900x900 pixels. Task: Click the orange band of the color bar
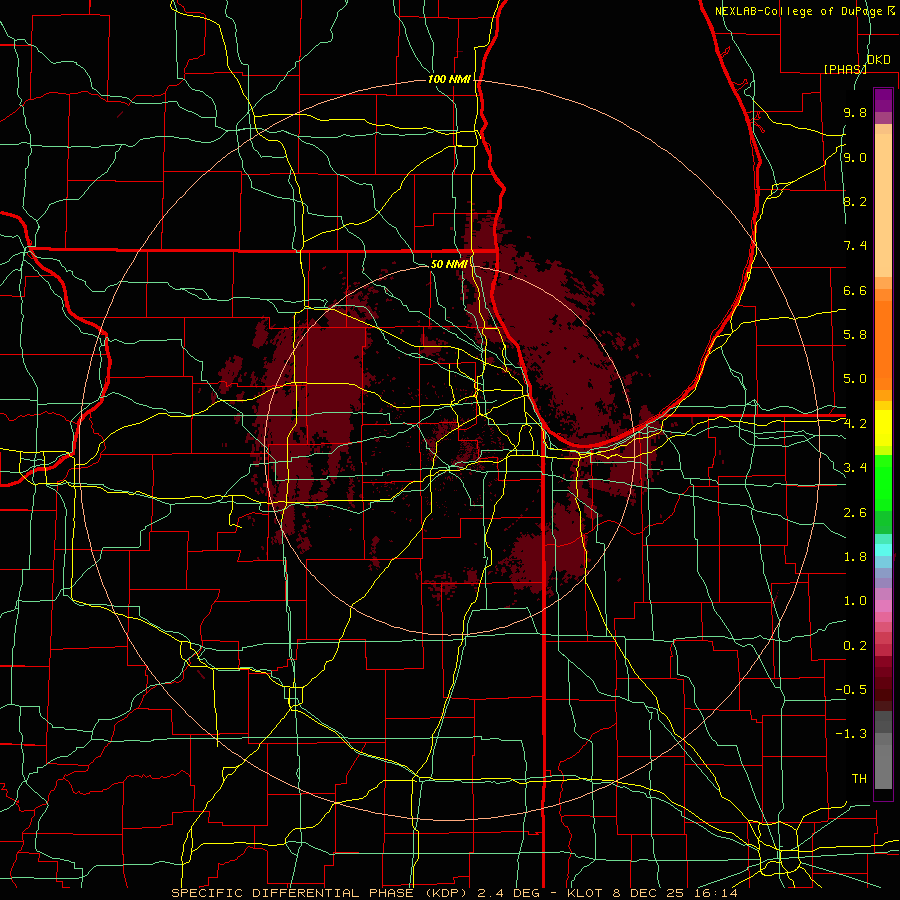(883, 345)
